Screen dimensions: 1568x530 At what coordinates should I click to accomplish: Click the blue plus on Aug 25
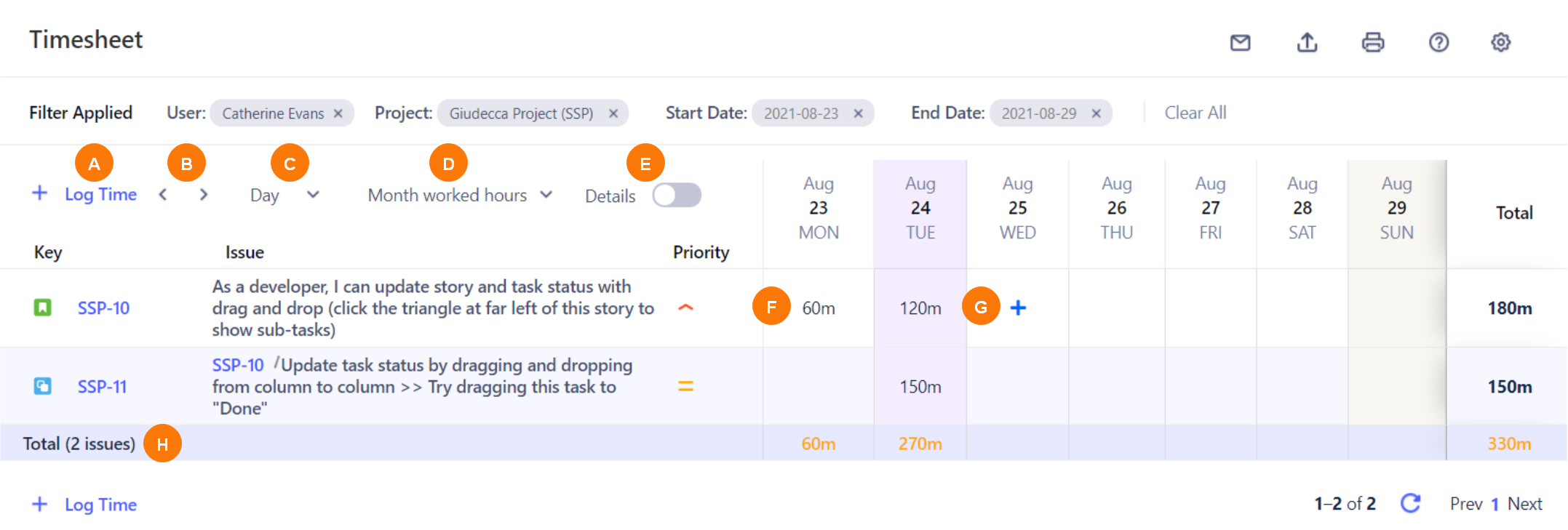click(x=1018, y=308)
